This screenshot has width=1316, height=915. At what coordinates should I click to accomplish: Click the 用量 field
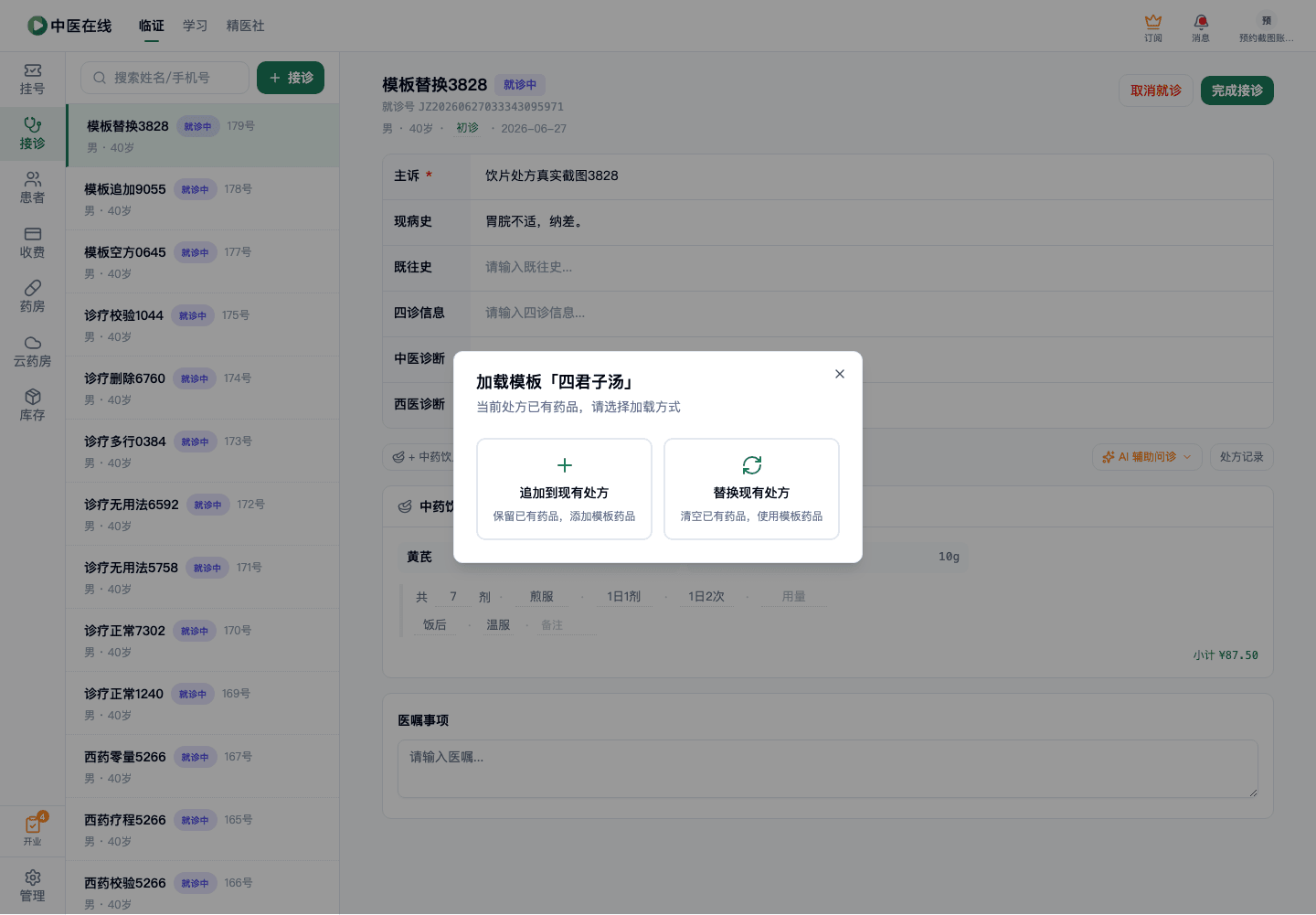pos(793,597)
